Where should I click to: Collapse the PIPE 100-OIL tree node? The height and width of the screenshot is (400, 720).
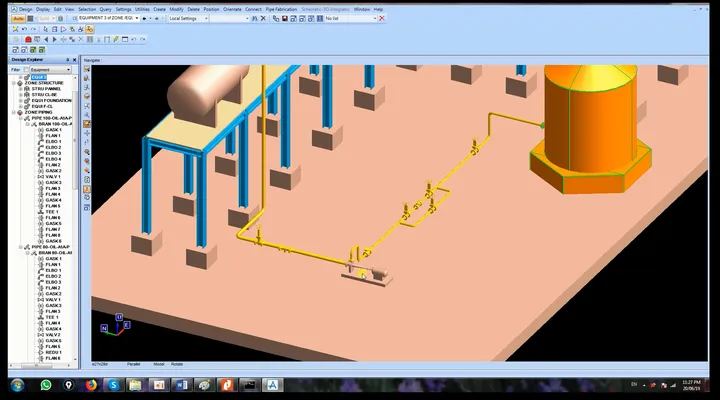tap(21, 118)
